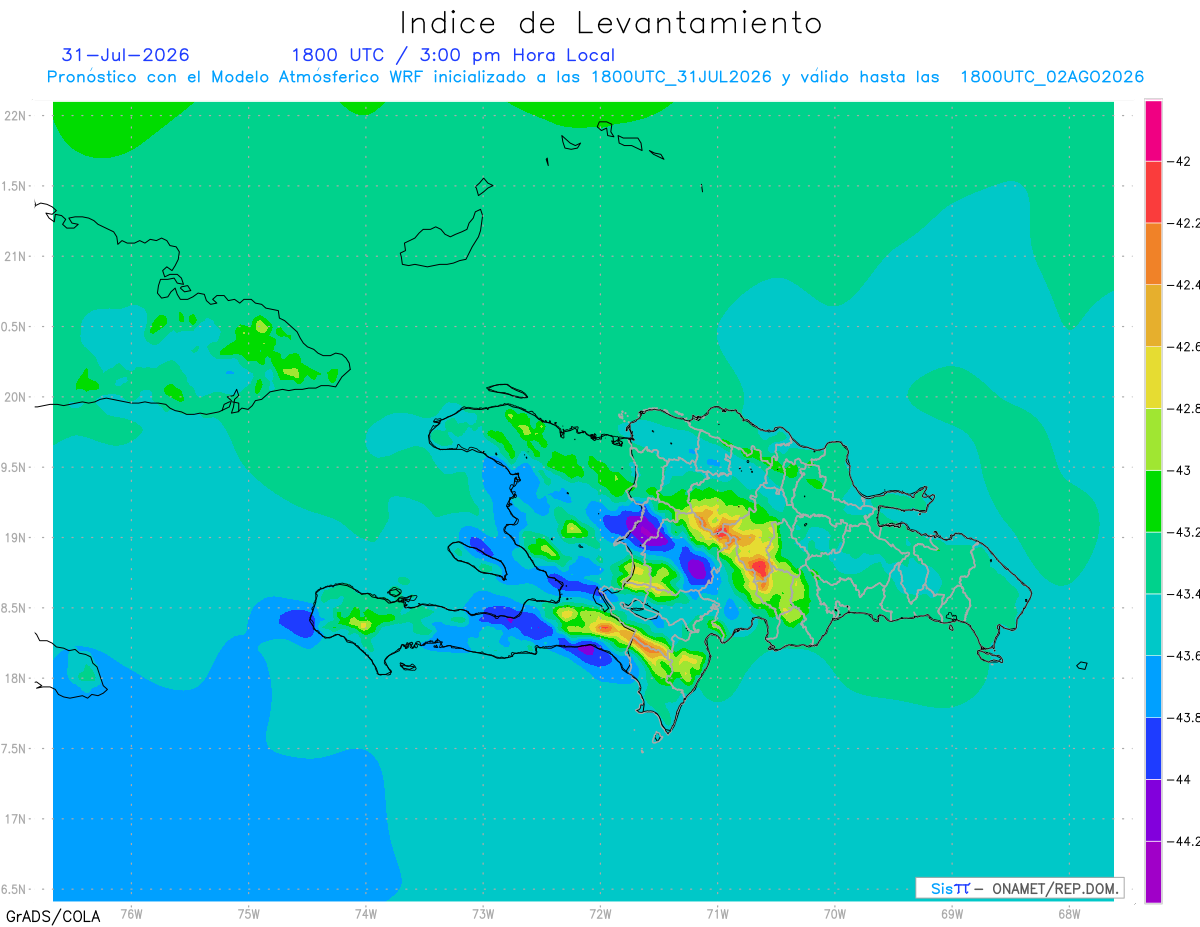Click the "74W" longitude label

coord(366,913)
